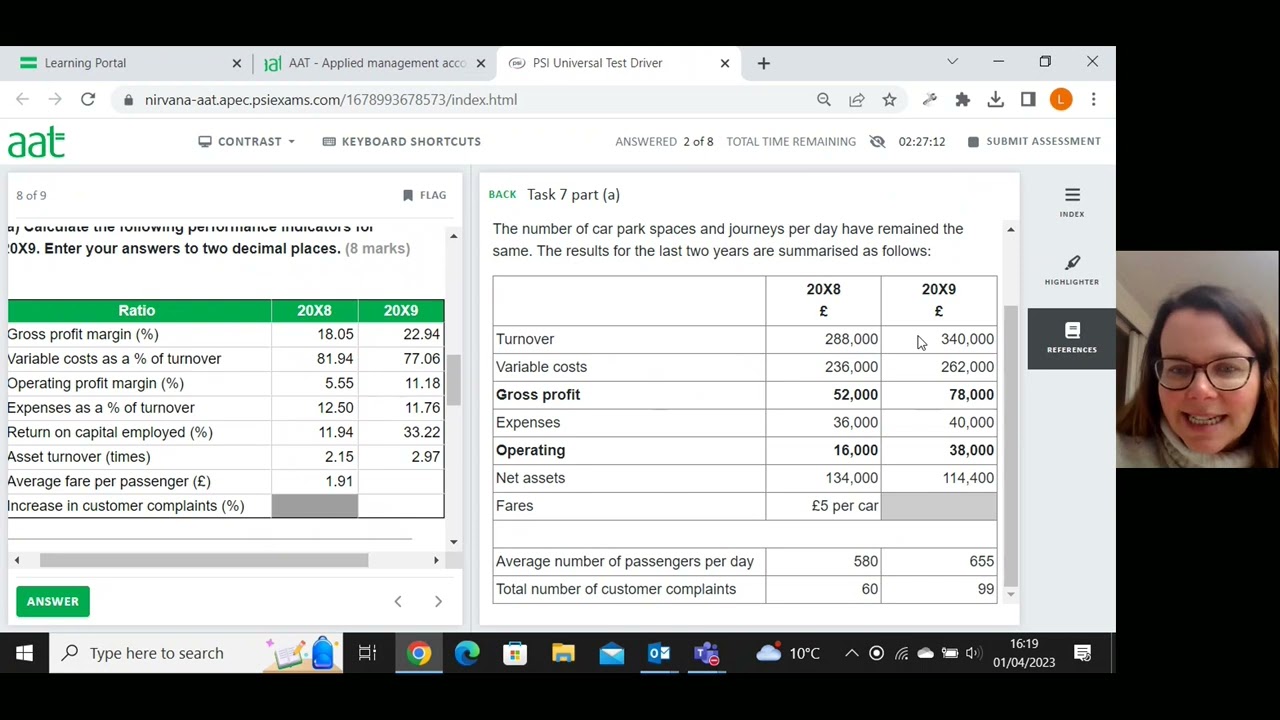This screenshot has width=1280, height=720.
Task: Click the horizontal scrollbar left arrow
Action: (x=17, y=560)
